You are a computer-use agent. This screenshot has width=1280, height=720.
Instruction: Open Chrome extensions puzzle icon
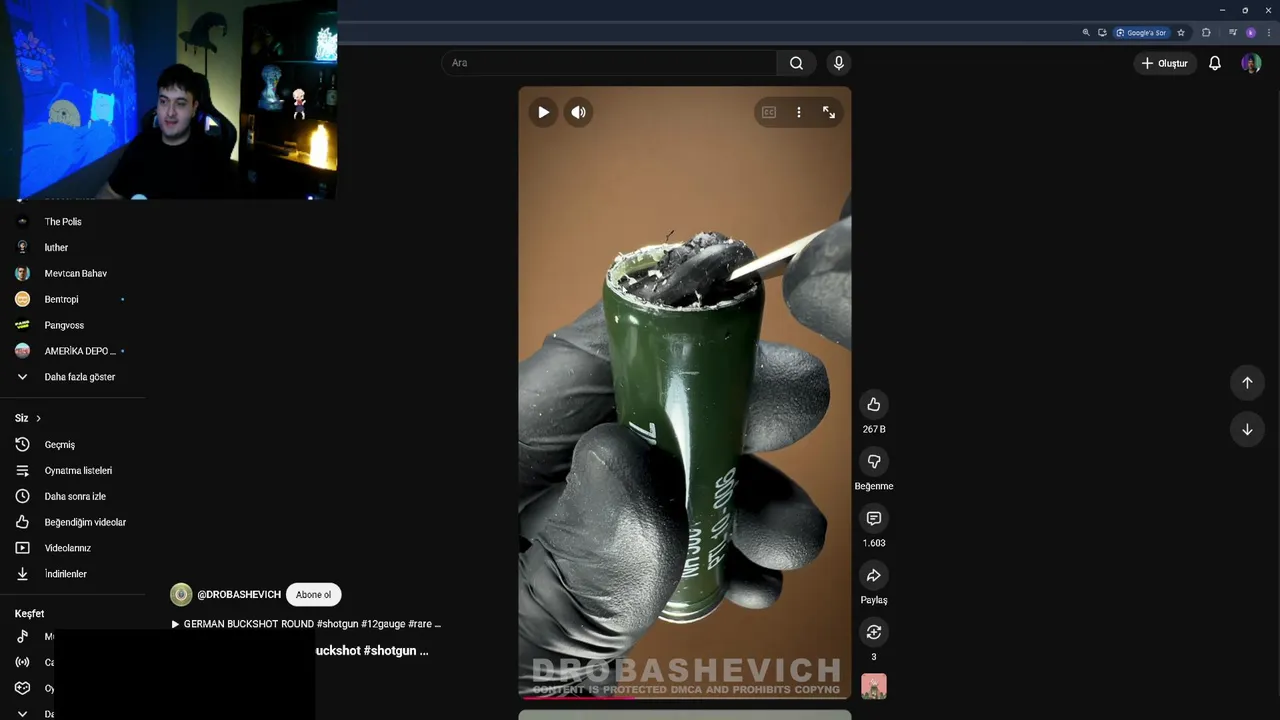click(1206, 32)
